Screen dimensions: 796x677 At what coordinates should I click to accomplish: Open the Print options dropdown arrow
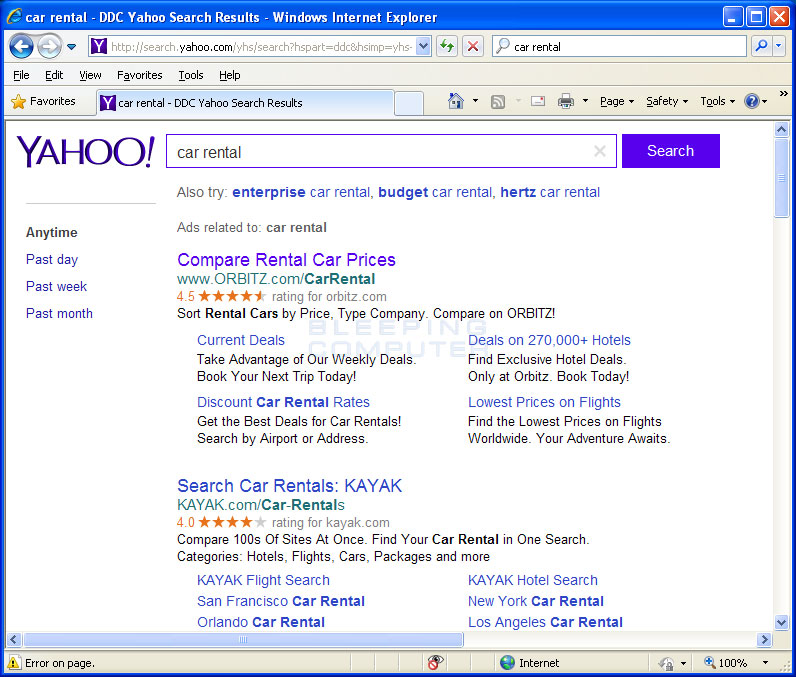pyautogui.click(x=585, y=101)
